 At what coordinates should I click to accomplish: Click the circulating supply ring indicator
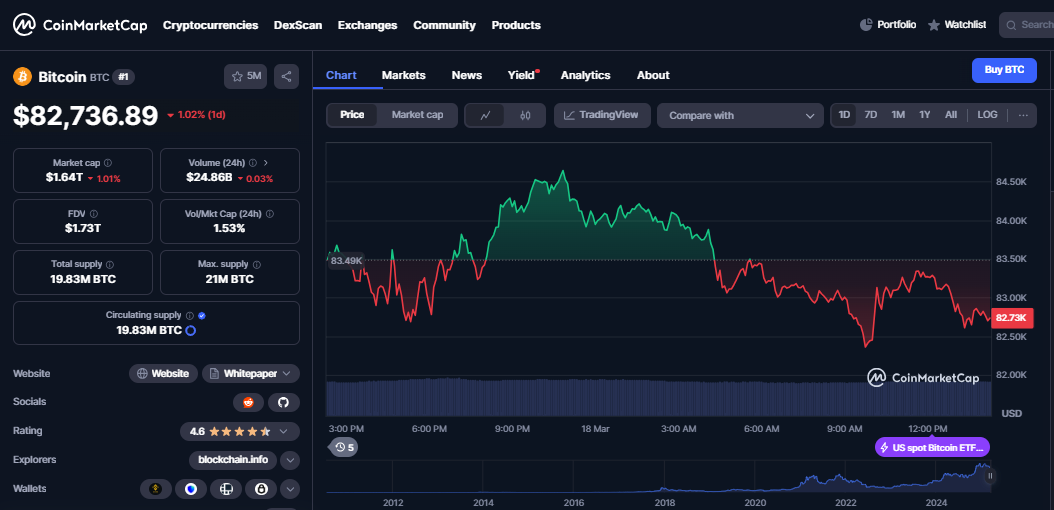[x=190, y=331]
